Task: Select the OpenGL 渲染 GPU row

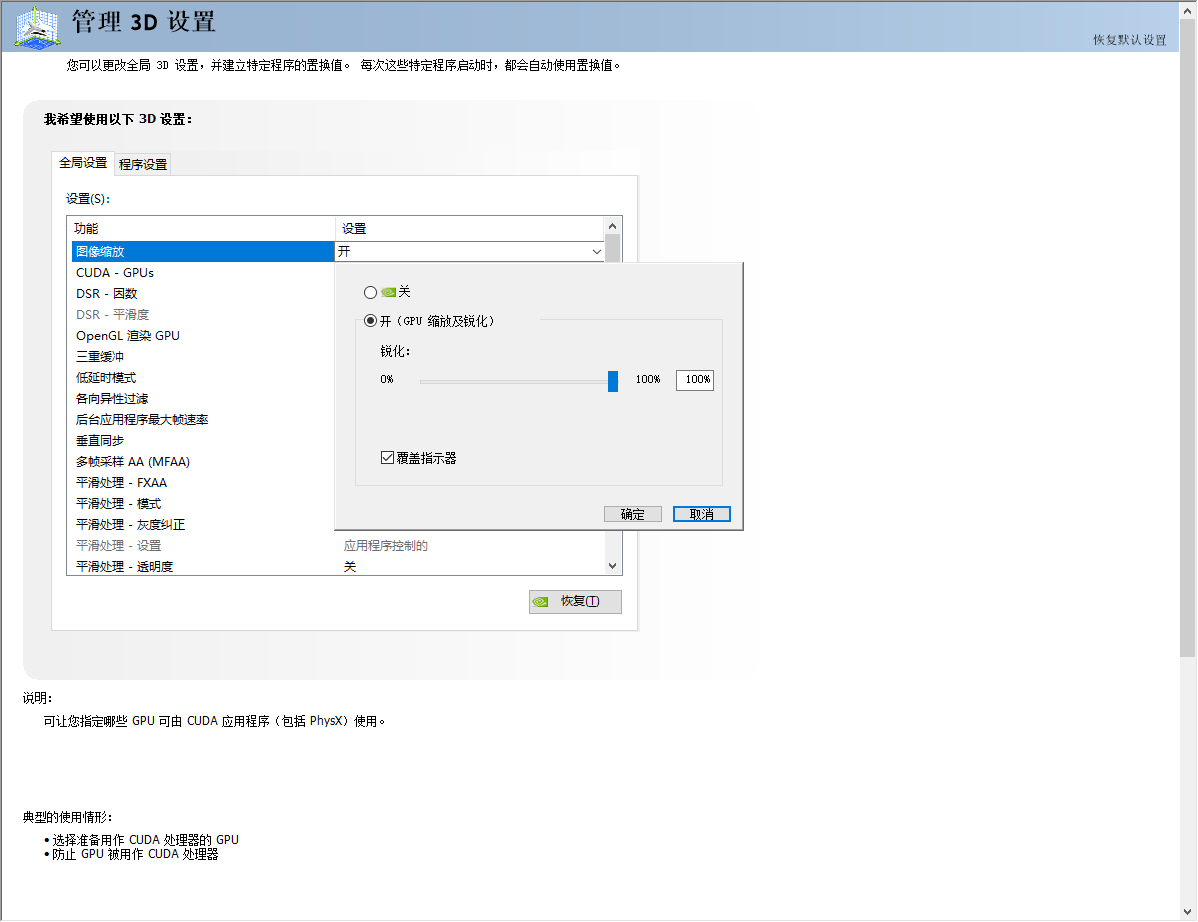Action: point(203,335)
